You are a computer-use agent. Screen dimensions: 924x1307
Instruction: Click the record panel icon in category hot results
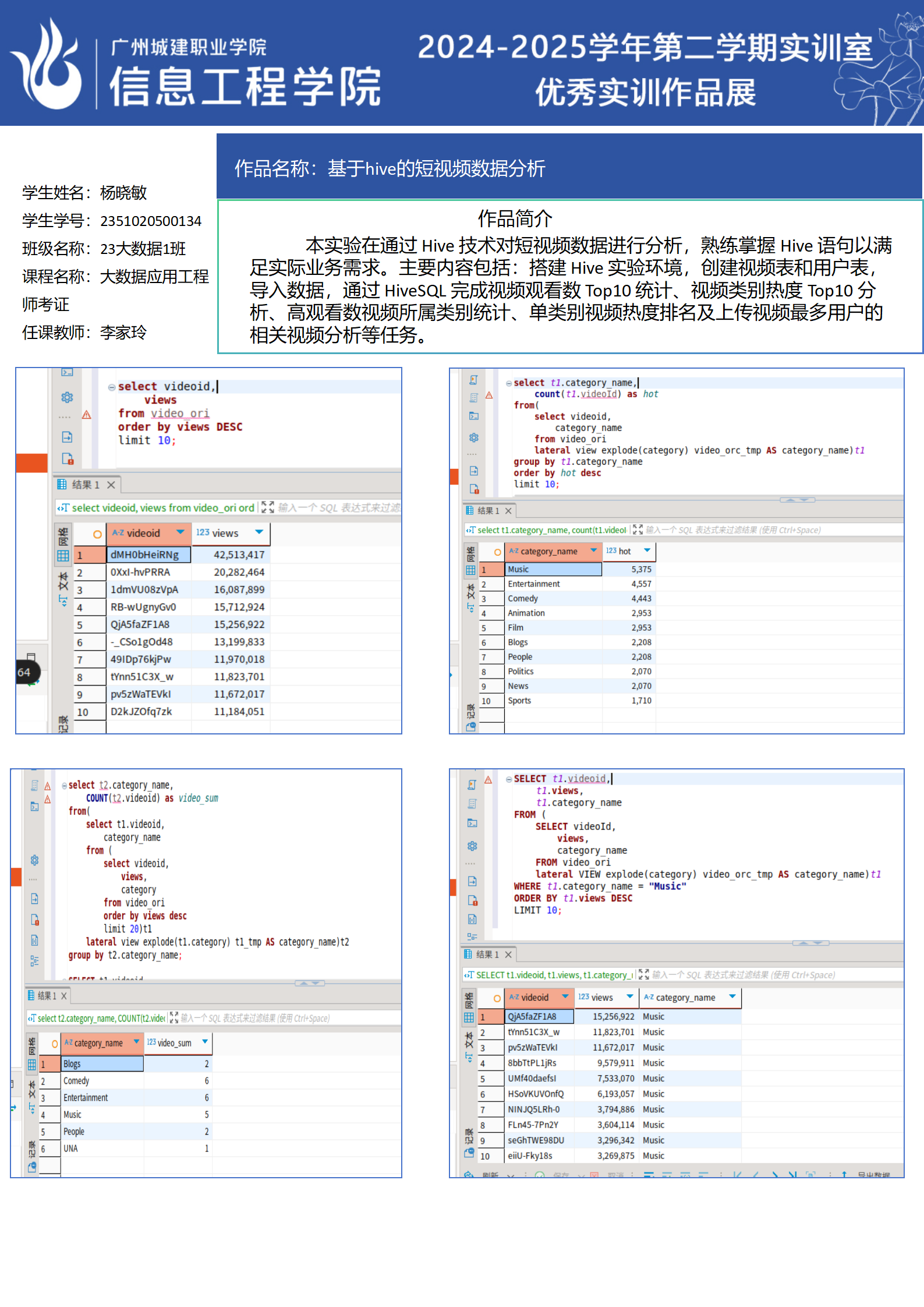[x=470, y=726]
